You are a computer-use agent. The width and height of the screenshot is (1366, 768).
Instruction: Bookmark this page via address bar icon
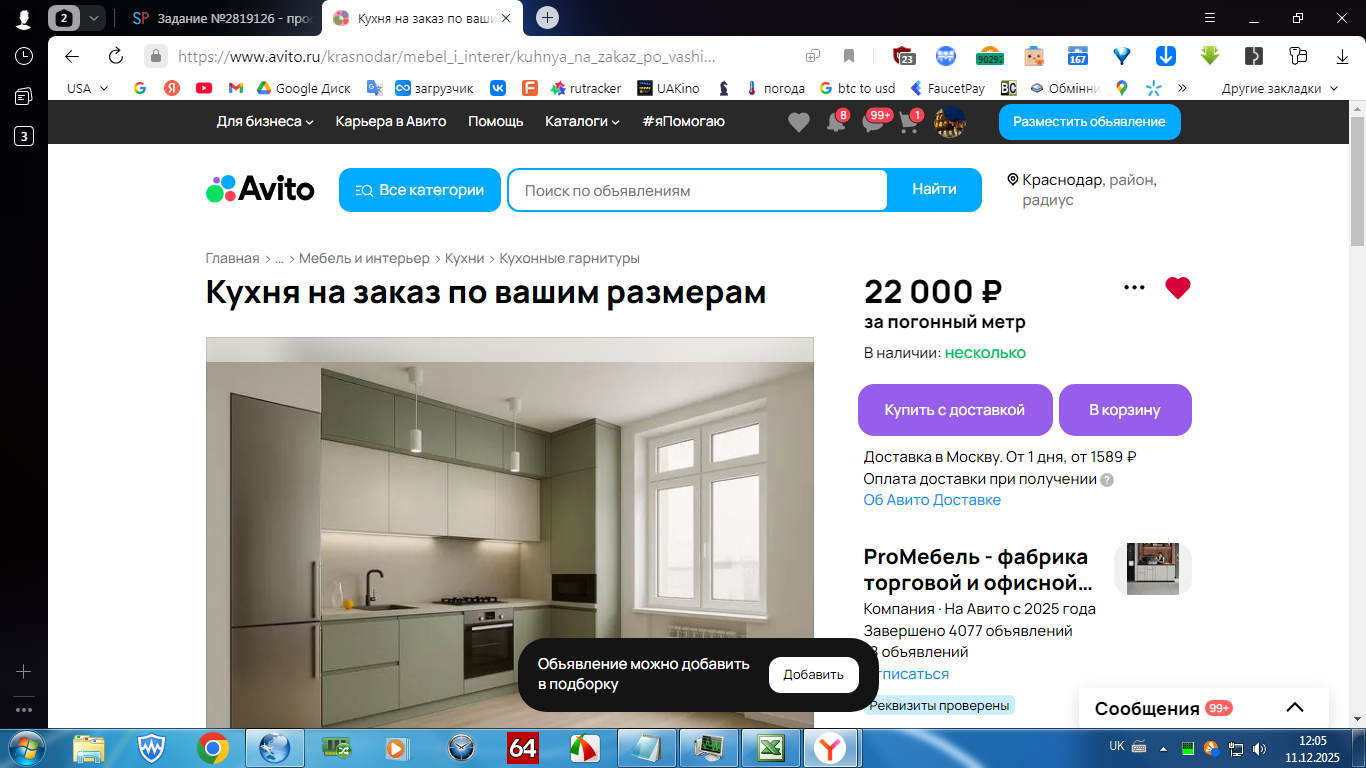click(x=849, y=56)
